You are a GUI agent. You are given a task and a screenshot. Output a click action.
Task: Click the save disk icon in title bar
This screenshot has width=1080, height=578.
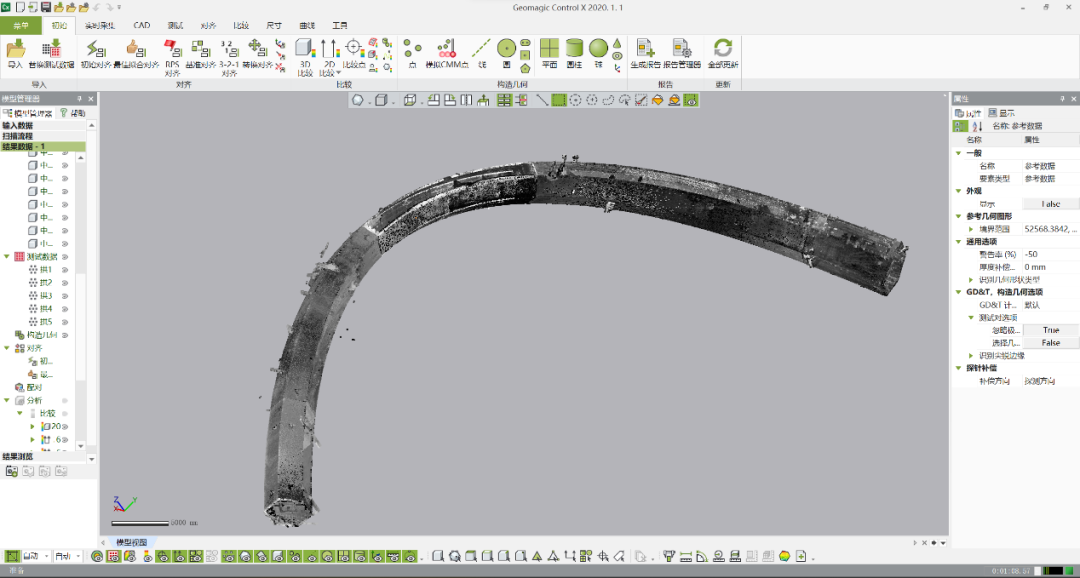coord(46,7)
